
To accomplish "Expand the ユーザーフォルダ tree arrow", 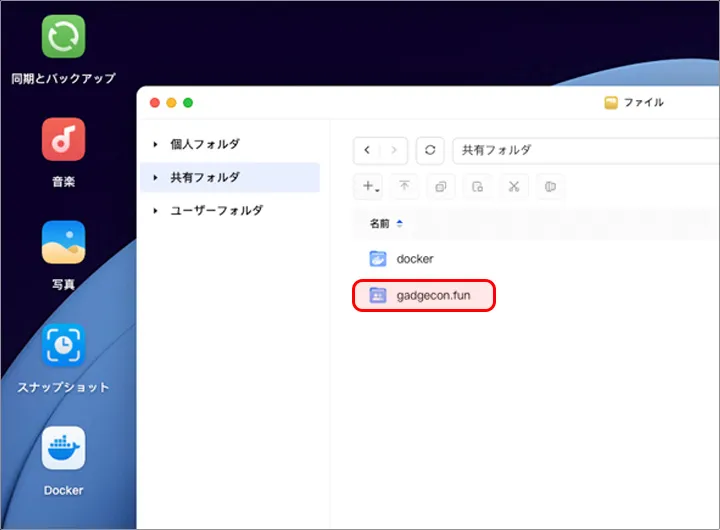I will (x=155, y=210).
